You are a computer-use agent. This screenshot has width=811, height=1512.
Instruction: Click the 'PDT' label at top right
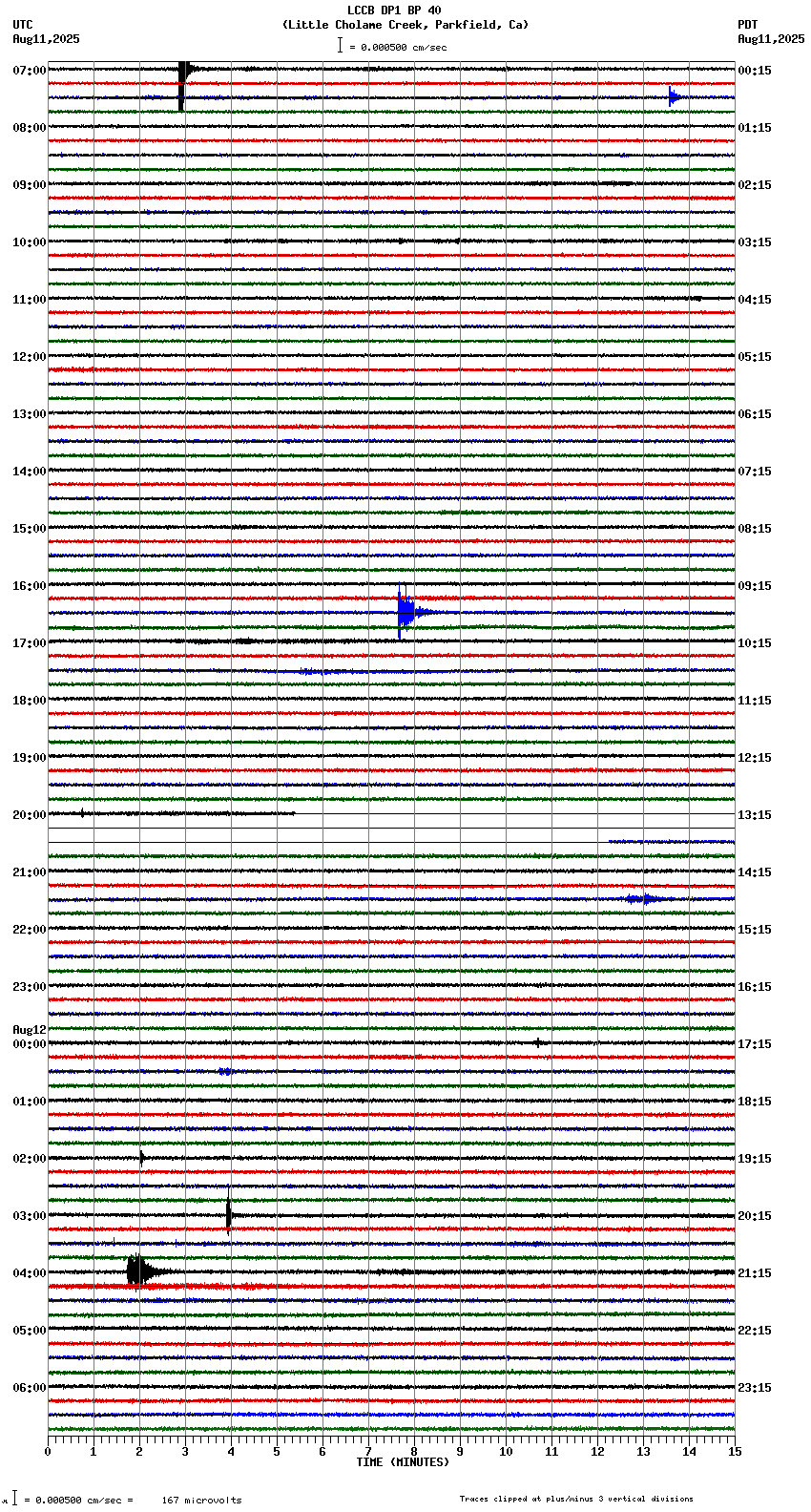[748, 25]
